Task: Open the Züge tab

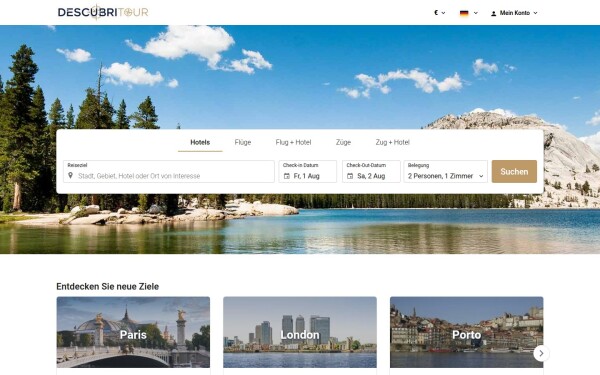Action: 343,142
